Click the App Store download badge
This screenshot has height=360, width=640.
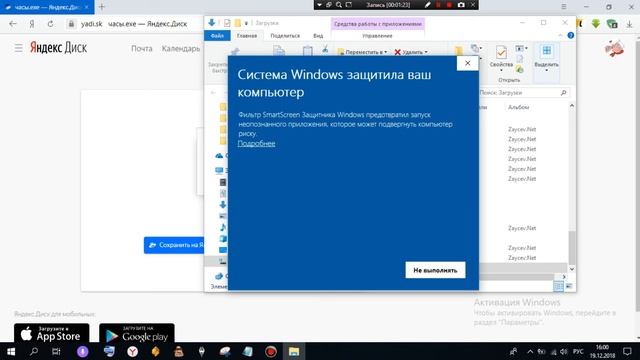(51, 333)
